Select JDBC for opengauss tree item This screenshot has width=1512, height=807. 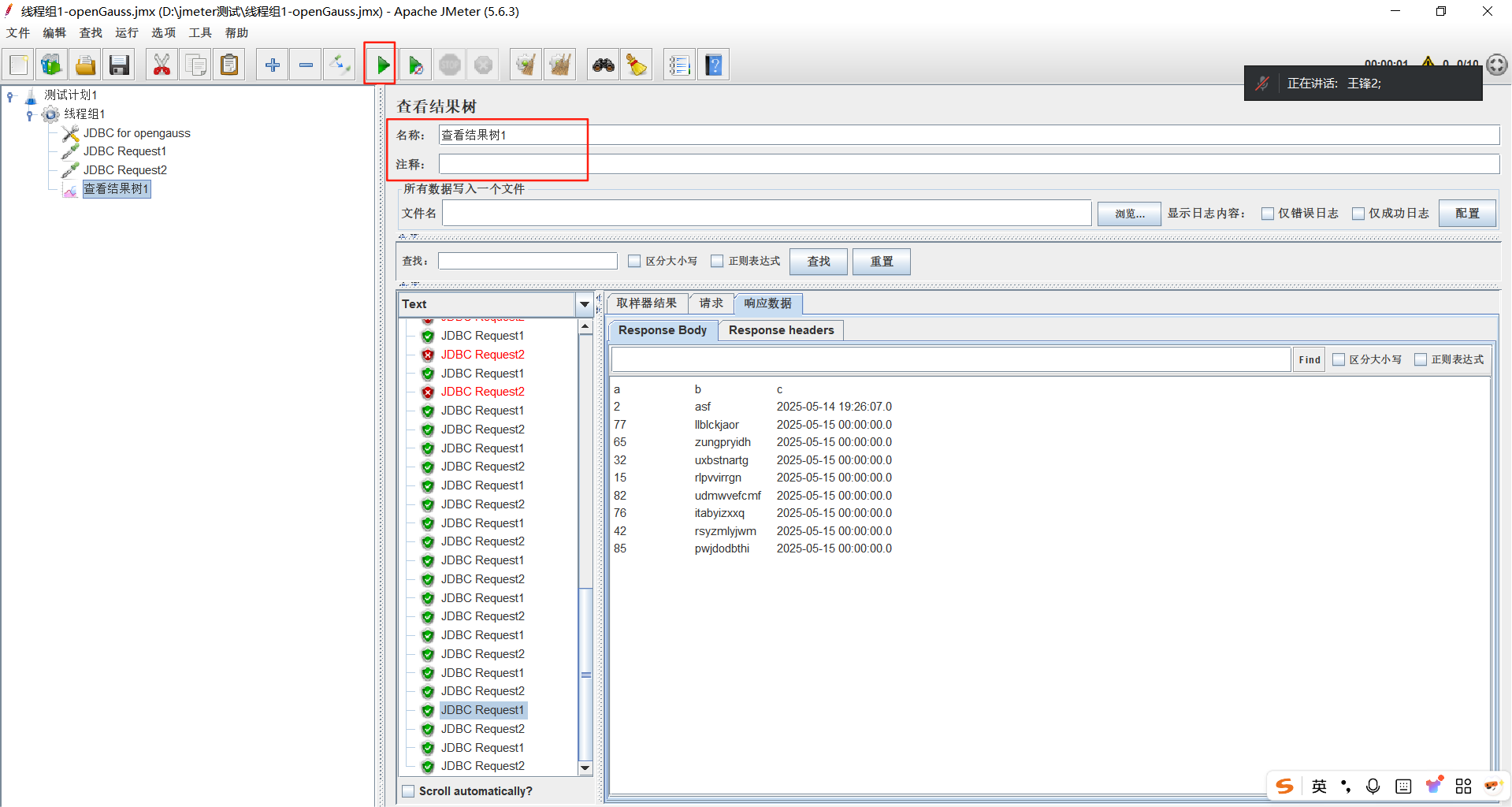pyautogui.click(x=137, y=133)
